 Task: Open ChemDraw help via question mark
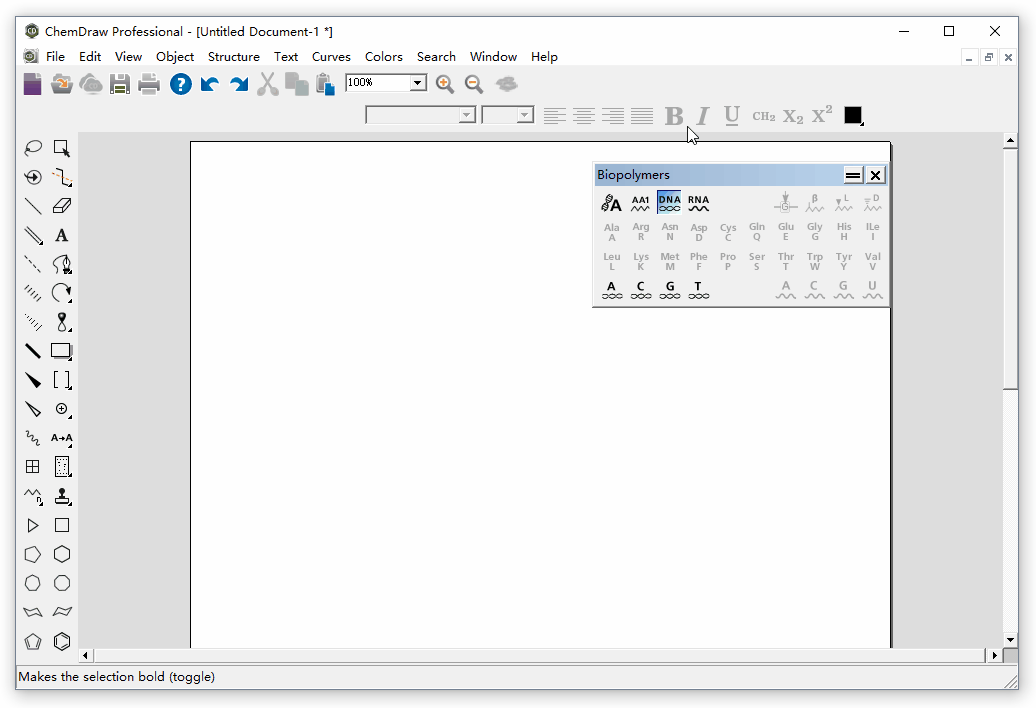(180, 84)
